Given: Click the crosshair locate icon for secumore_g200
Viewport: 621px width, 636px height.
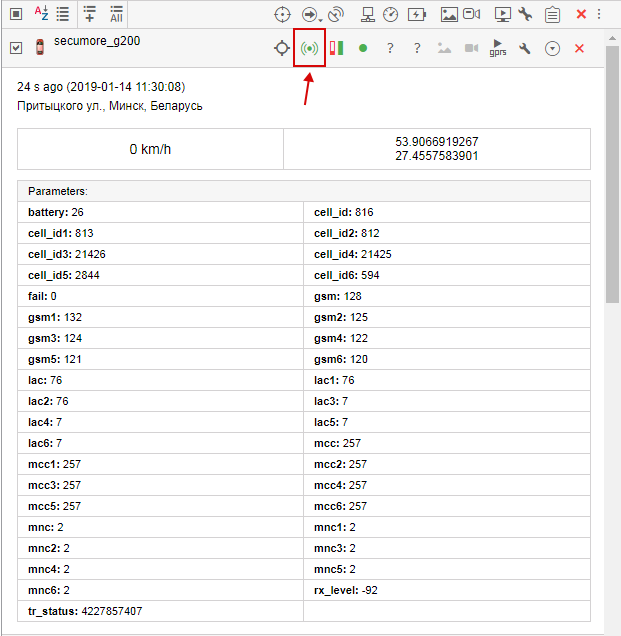Looking at the screenshot, I should click(282, 48).
